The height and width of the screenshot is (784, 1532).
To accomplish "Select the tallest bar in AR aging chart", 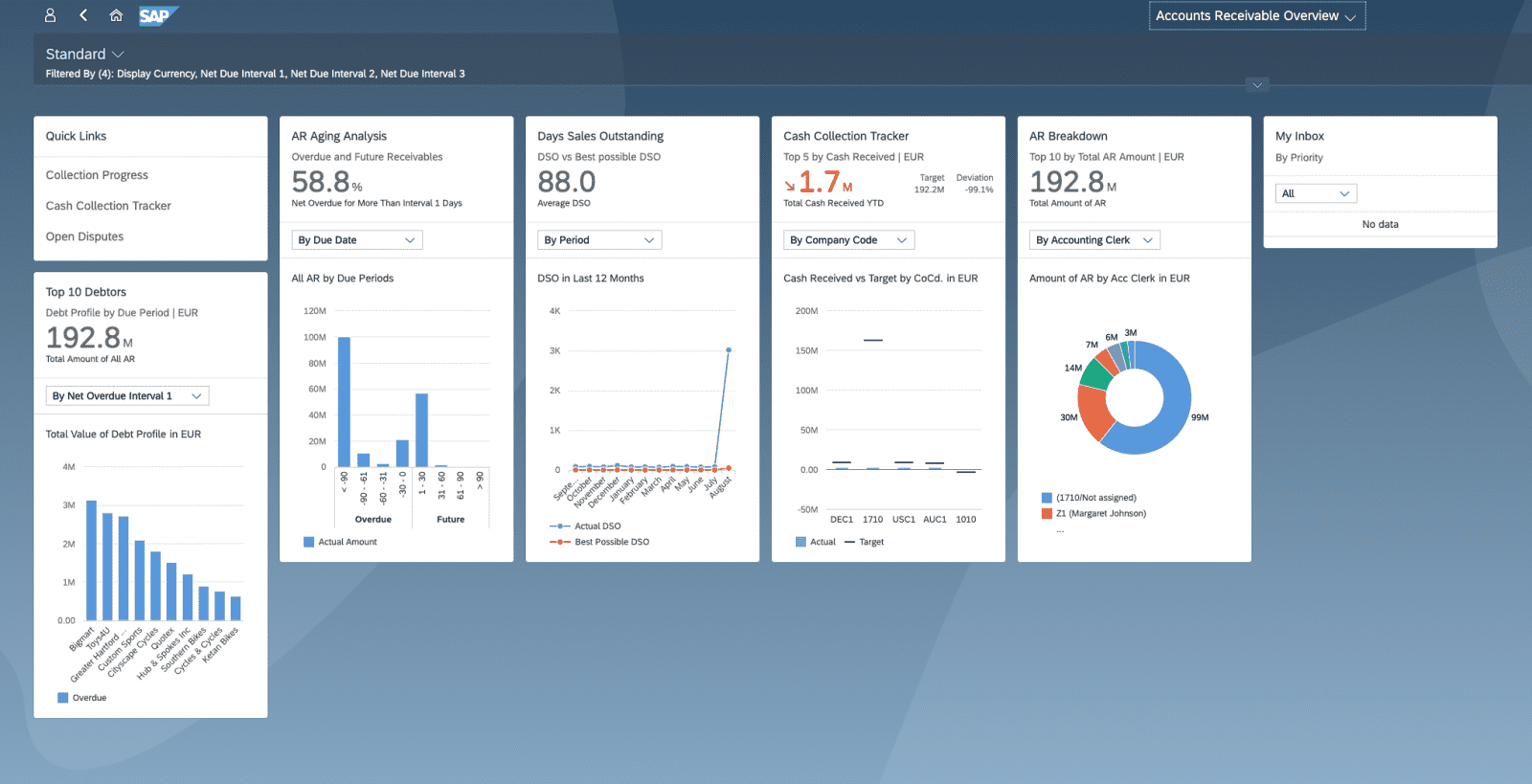I will pyautogui.click(x=344, y=402).
